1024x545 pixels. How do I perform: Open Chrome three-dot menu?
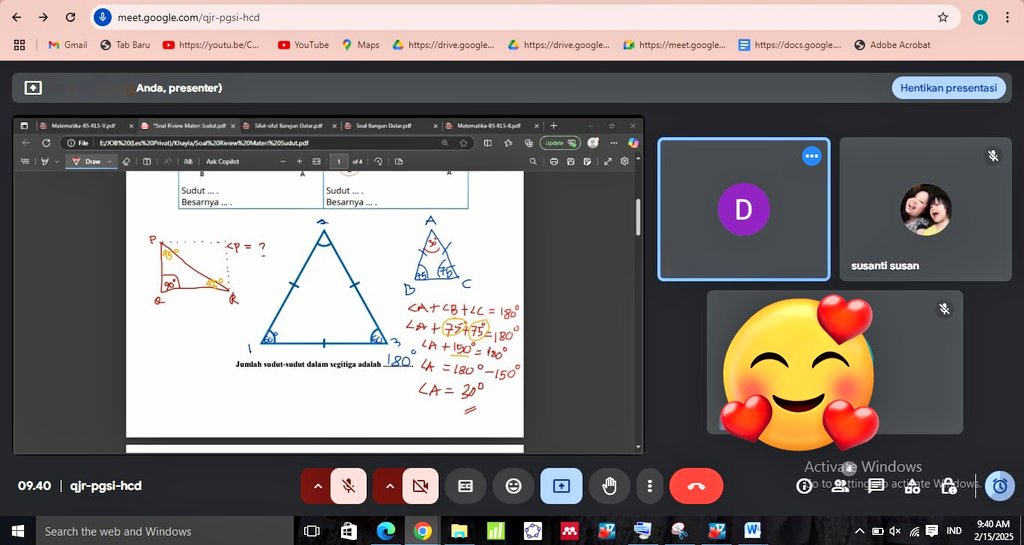click(1008, 18)
